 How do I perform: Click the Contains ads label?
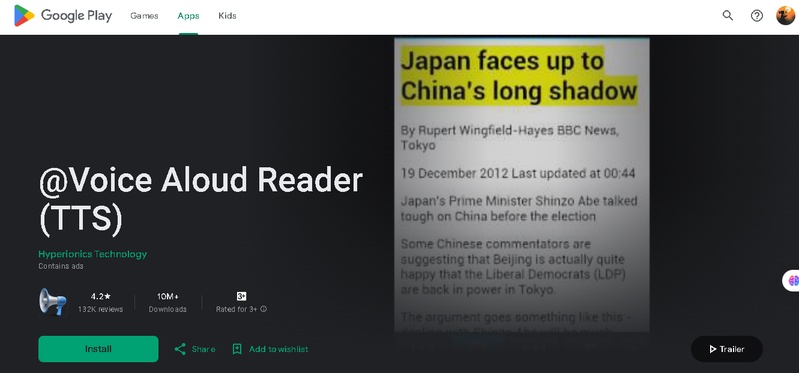(x=61, y=266)
